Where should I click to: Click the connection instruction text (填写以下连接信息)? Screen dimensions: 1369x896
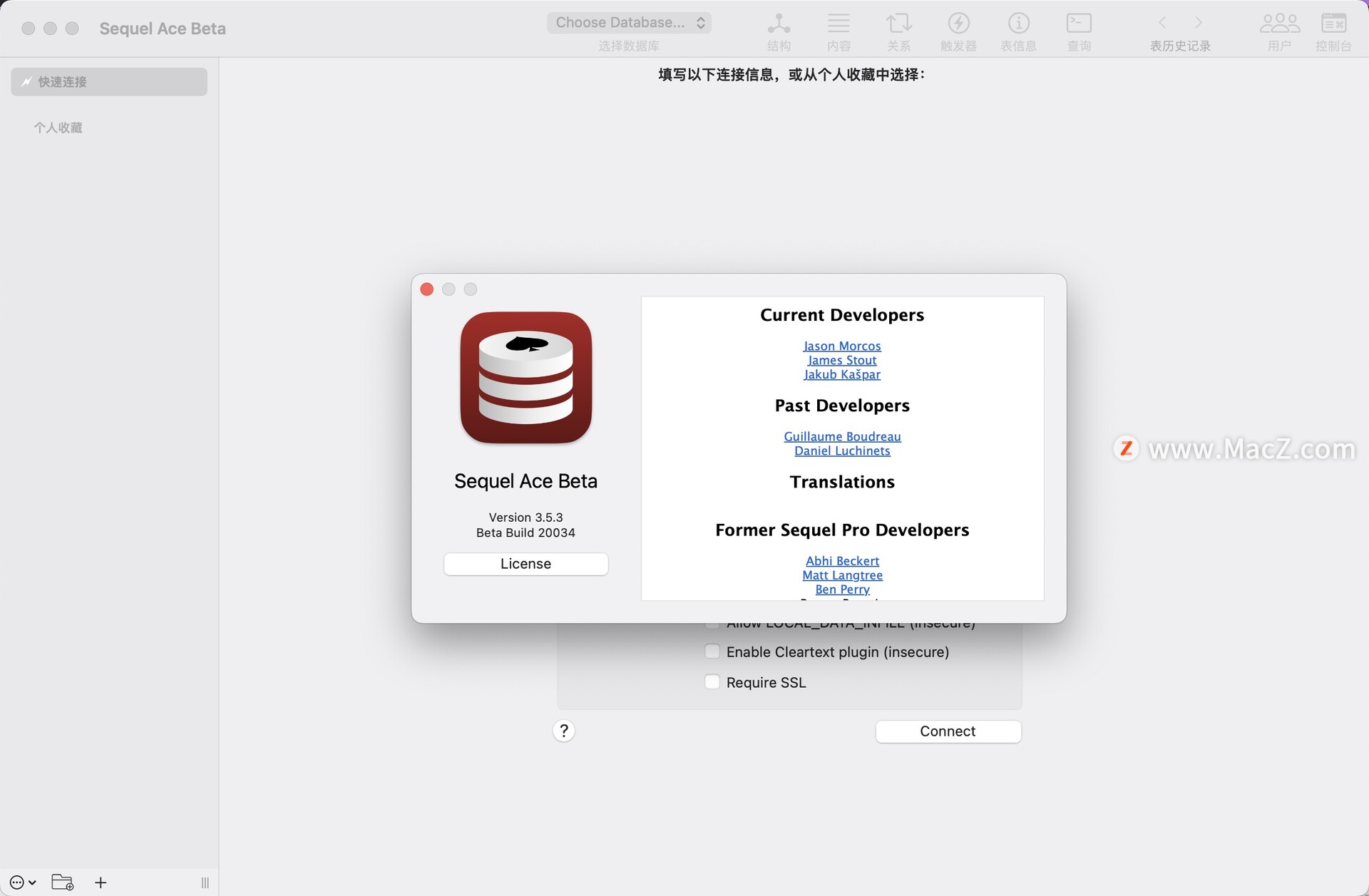(x=791, y=75)
